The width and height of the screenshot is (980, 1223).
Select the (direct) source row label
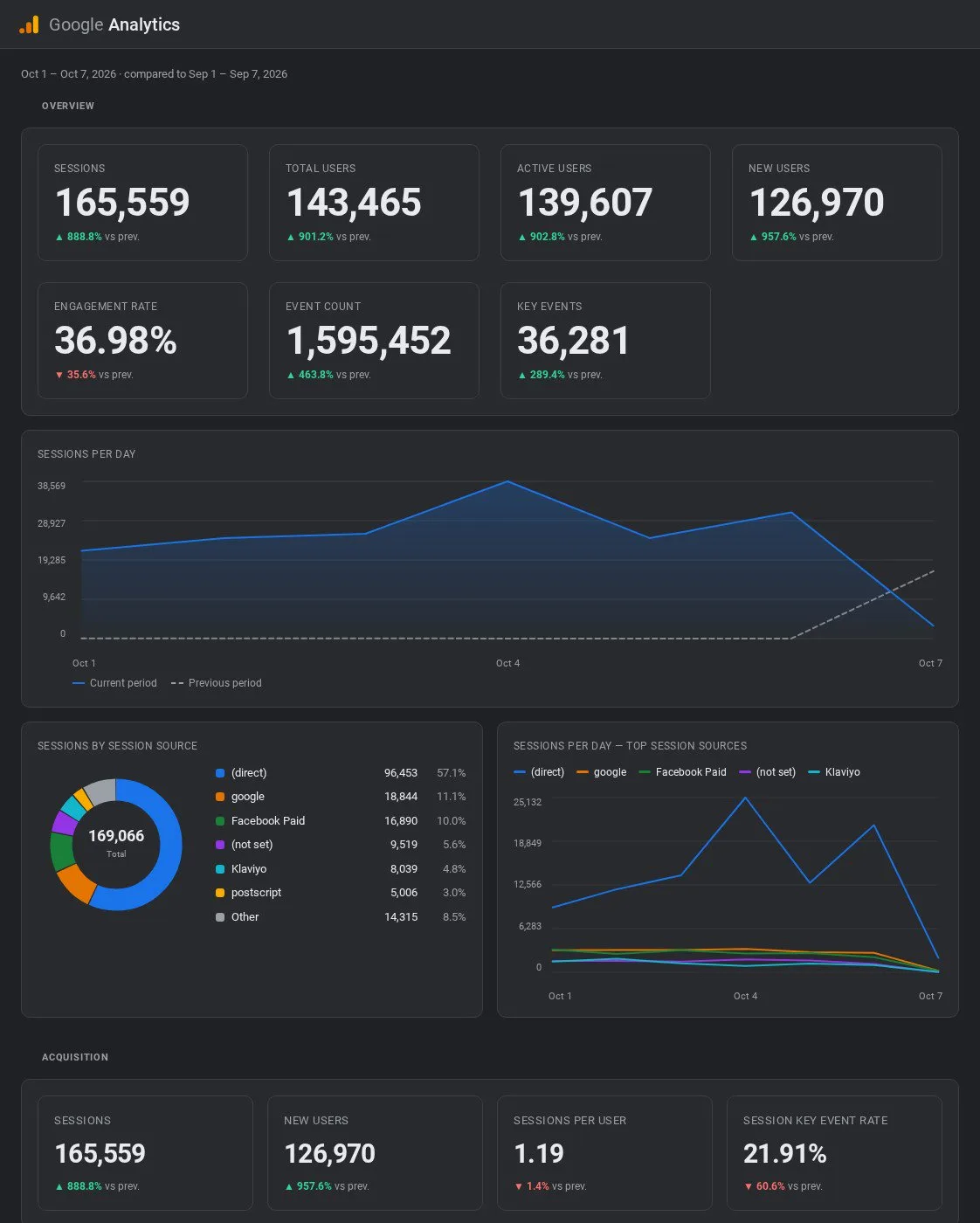(x=249, y=773)
